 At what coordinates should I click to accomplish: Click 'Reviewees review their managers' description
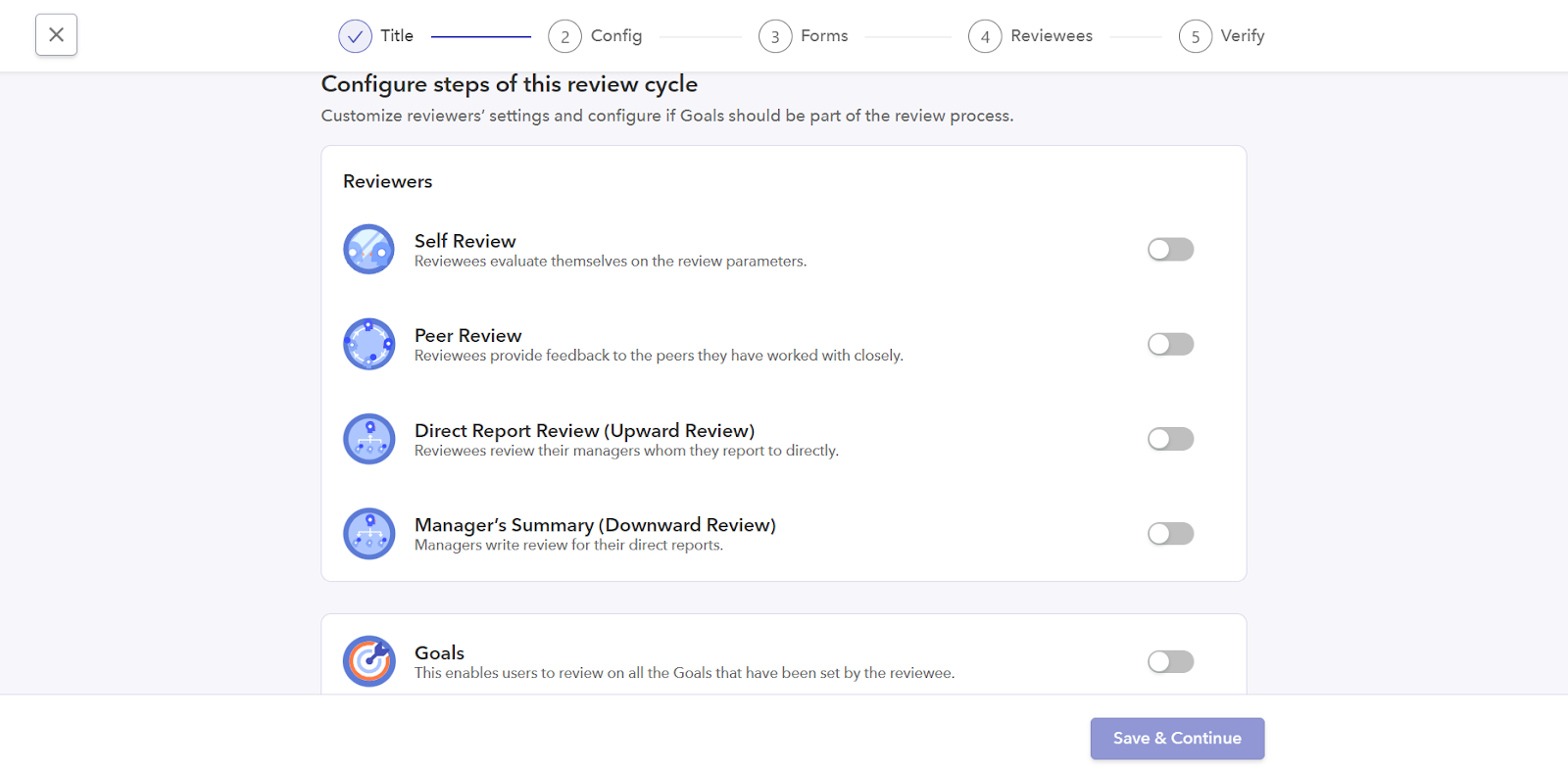click(x=626, y=451)
